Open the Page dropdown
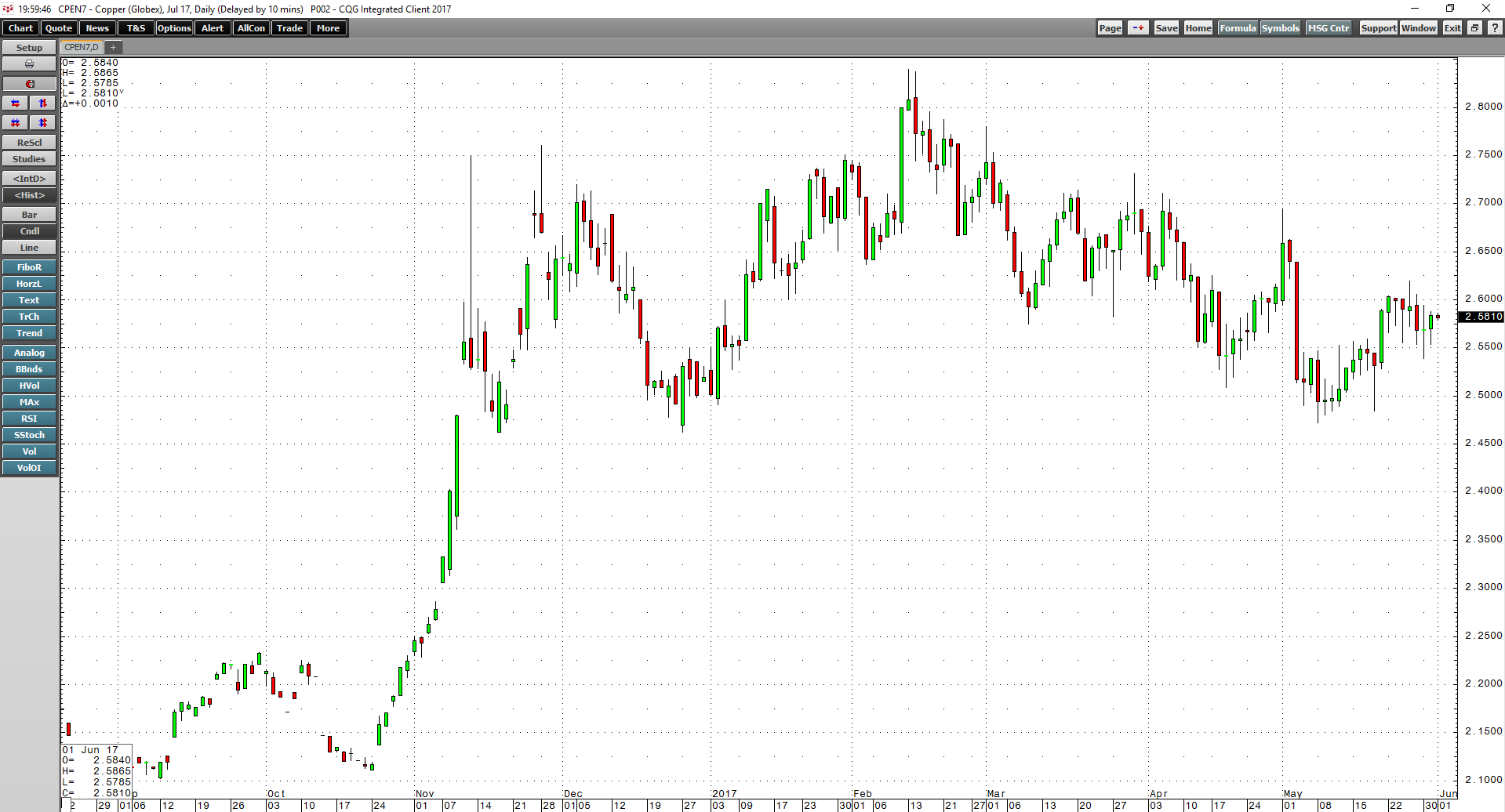The image size is (1505, 812). pyautogui.click(x=1110, y=28)
